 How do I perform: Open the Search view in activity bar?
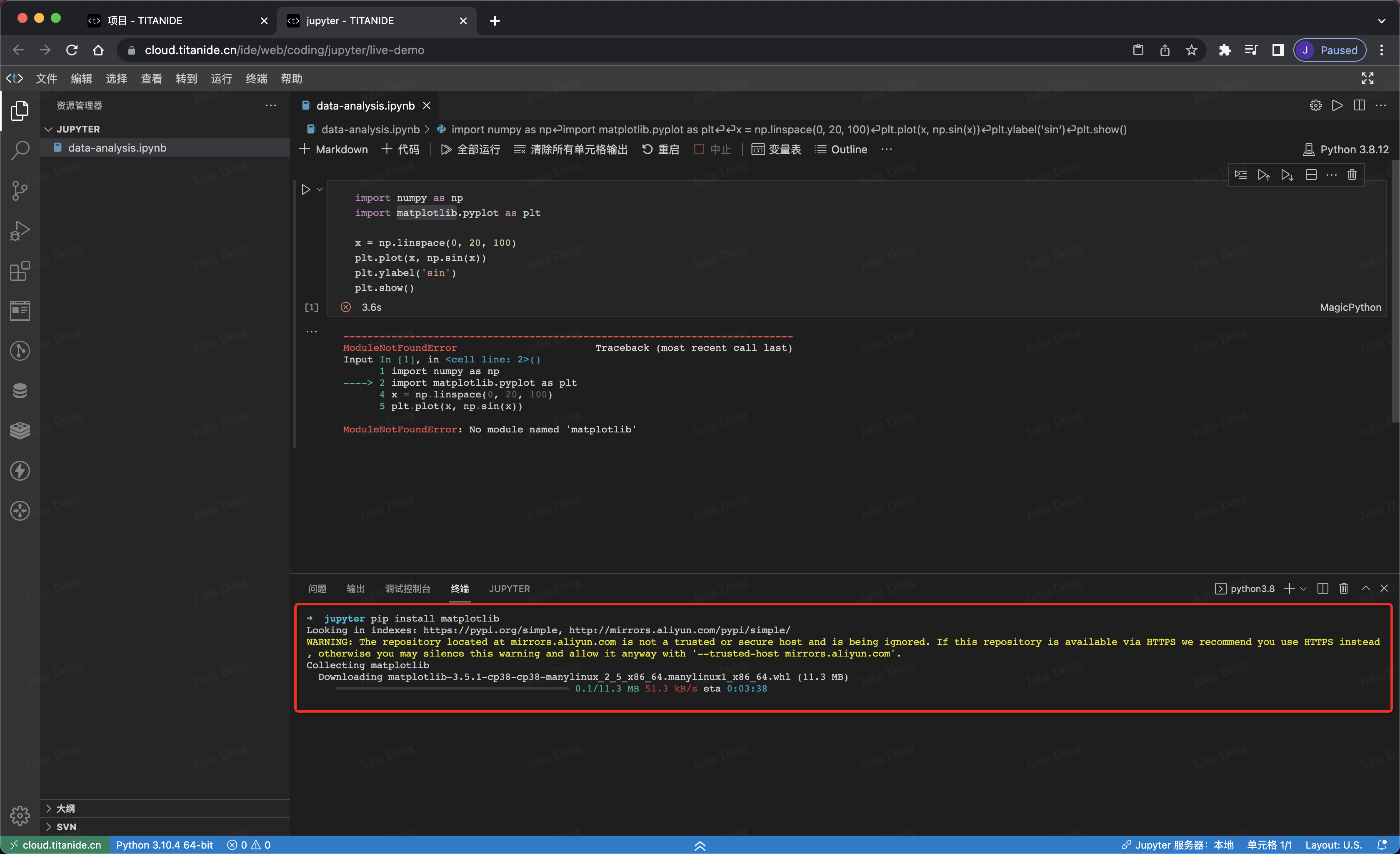pyautogui.click(x=20, y=150)
